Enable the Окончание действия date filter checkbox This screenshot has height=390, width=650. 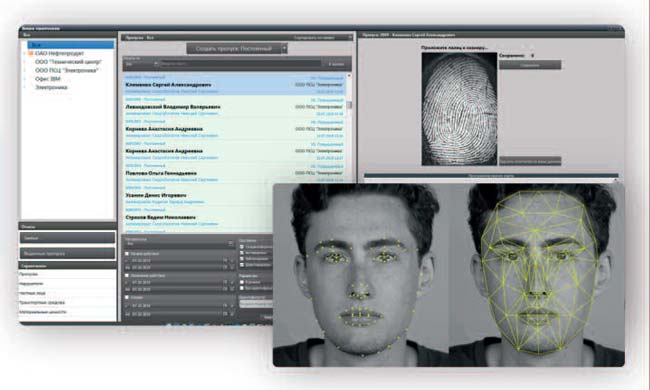pos(127,275)
